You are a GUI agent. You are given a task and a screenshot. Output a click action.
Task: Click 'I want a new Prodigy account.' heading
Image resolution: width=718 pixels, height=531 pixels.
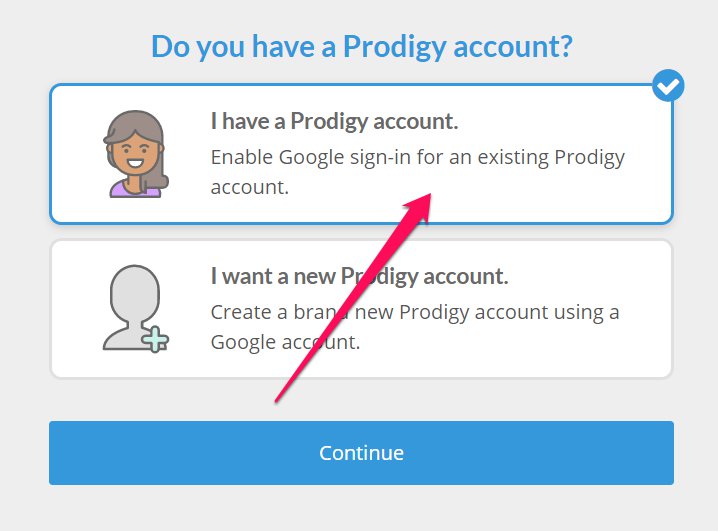click(x=359, y=276)
